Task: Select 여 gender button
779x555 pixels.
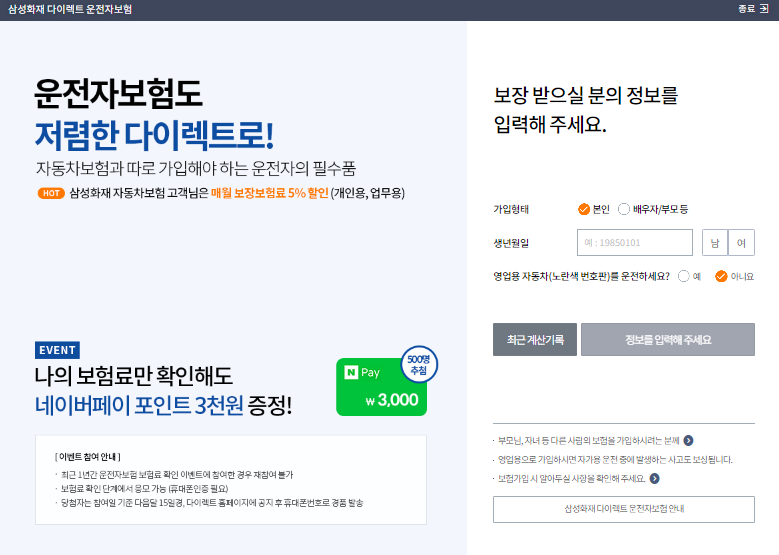Action: [741, 242]
